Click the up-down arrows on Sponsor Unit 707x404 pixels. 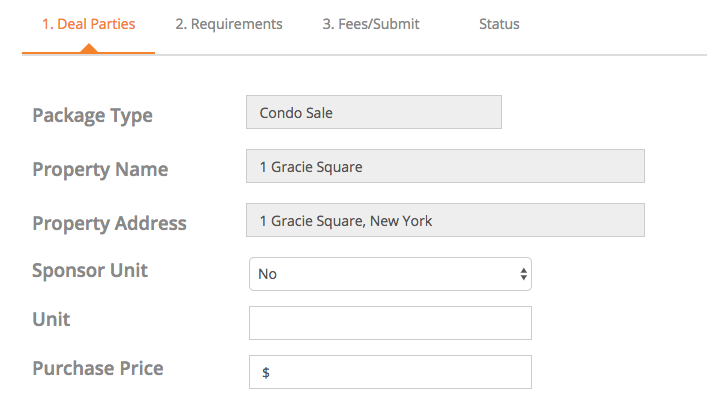click(x=523, y=273)
